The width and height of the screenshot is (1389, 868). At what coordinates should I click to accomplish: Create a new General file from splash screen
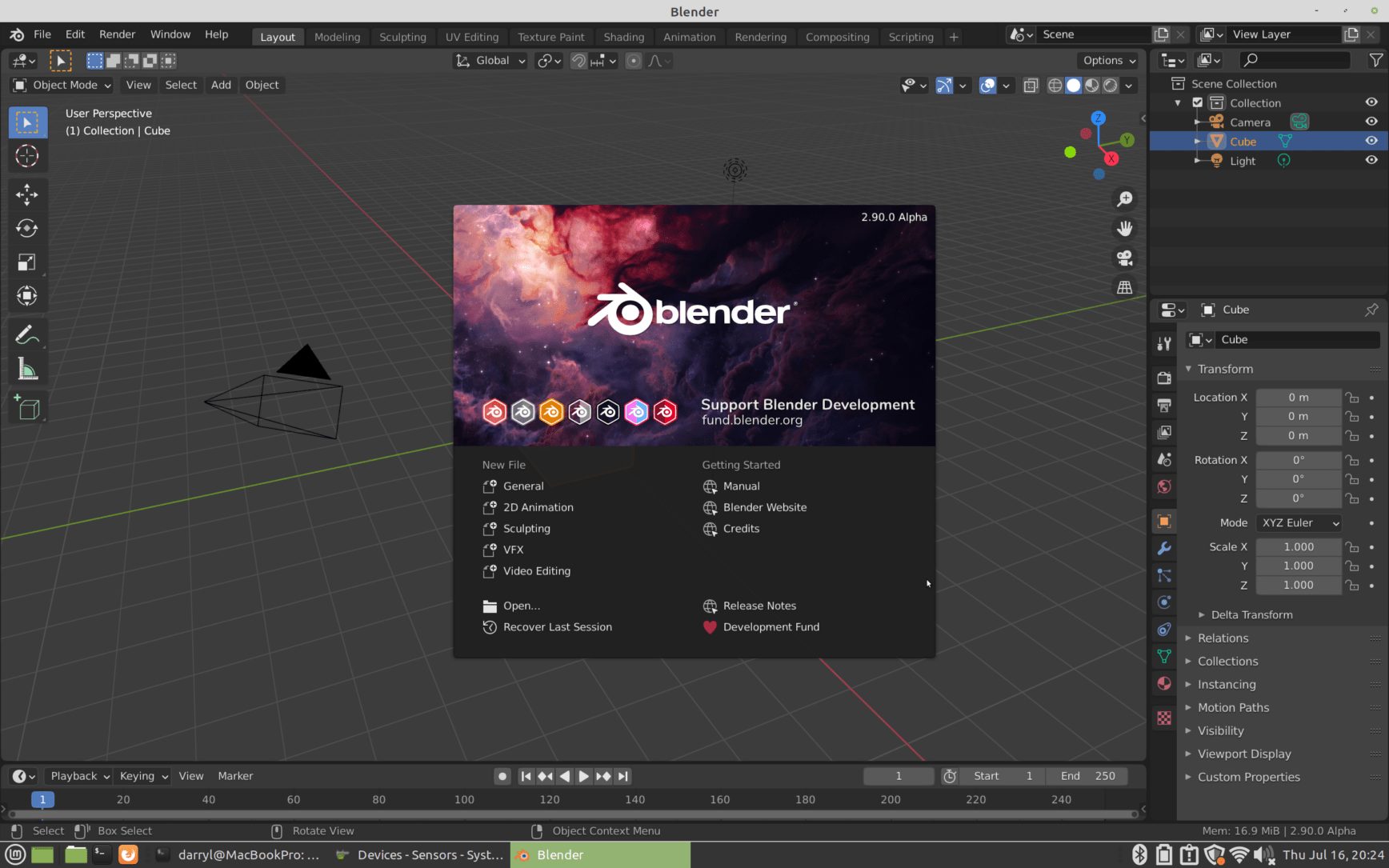pyautogui.click(x=522, y=486)
